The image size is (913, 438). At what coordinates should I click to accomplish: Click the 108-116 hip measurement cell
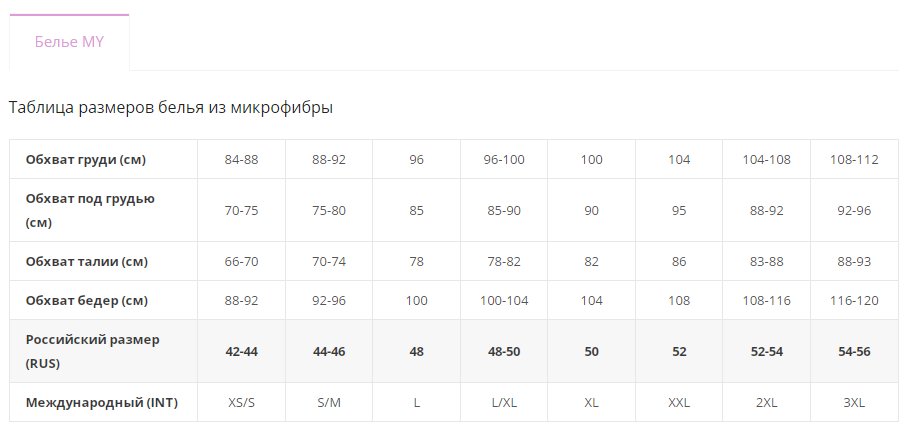767,301
